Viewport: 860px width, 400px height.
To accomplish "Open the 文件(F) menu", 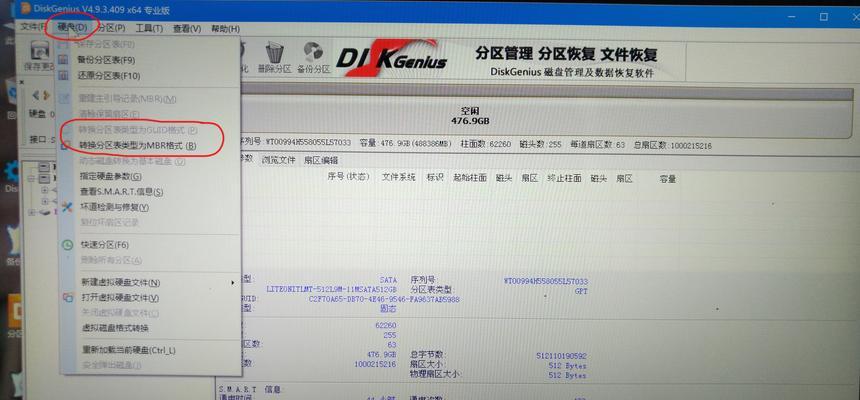I will point(34,27).
